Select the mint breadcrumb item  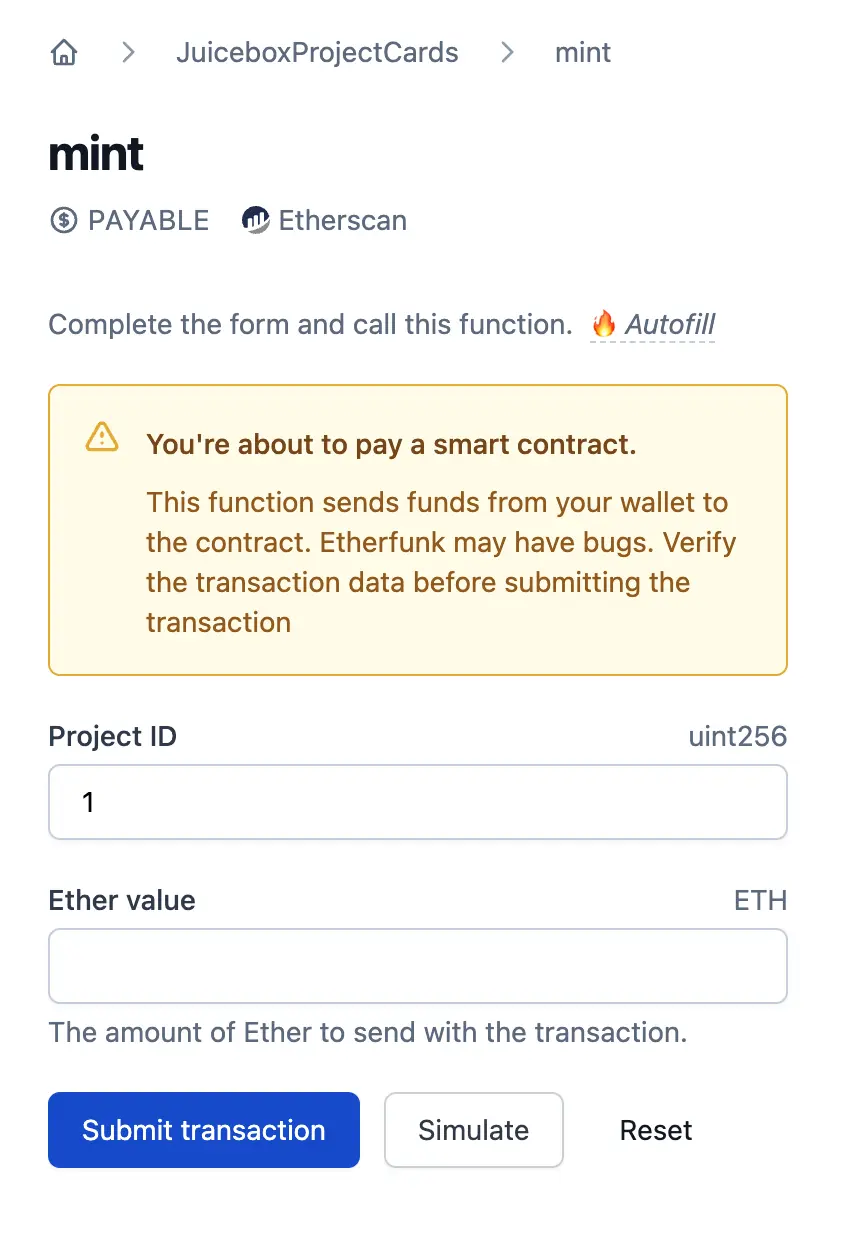coord(583,52)
